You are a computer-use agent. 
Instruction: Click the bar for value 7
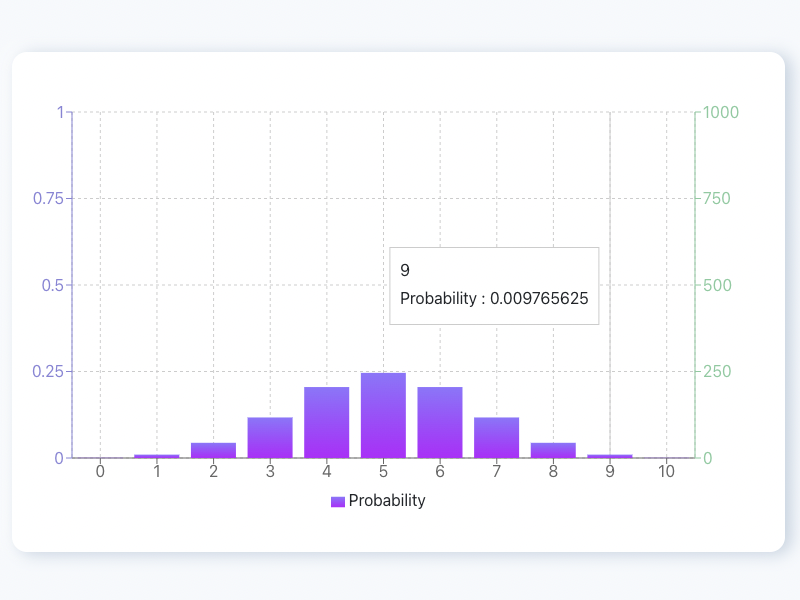496,437
